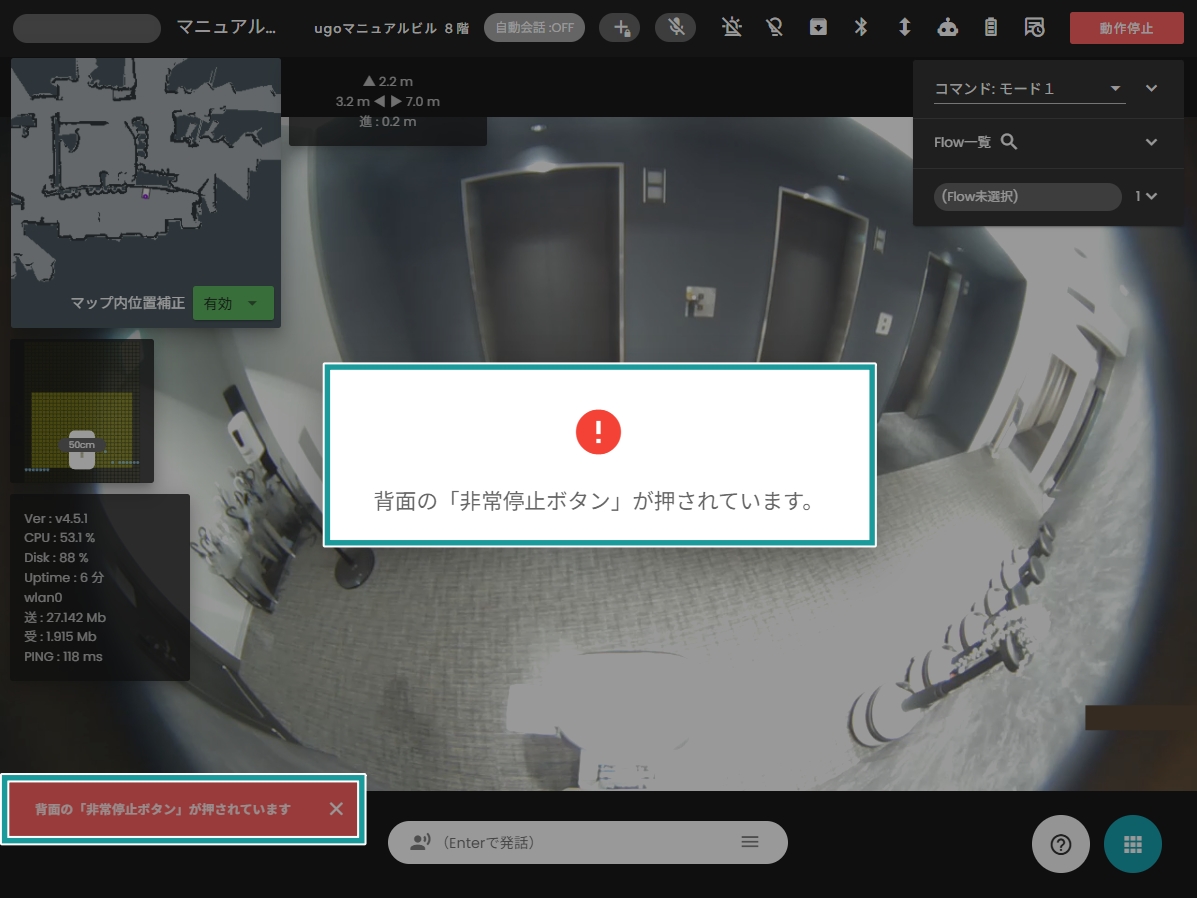Open the flow repeat count dropdown

[x=1146, y=196]
